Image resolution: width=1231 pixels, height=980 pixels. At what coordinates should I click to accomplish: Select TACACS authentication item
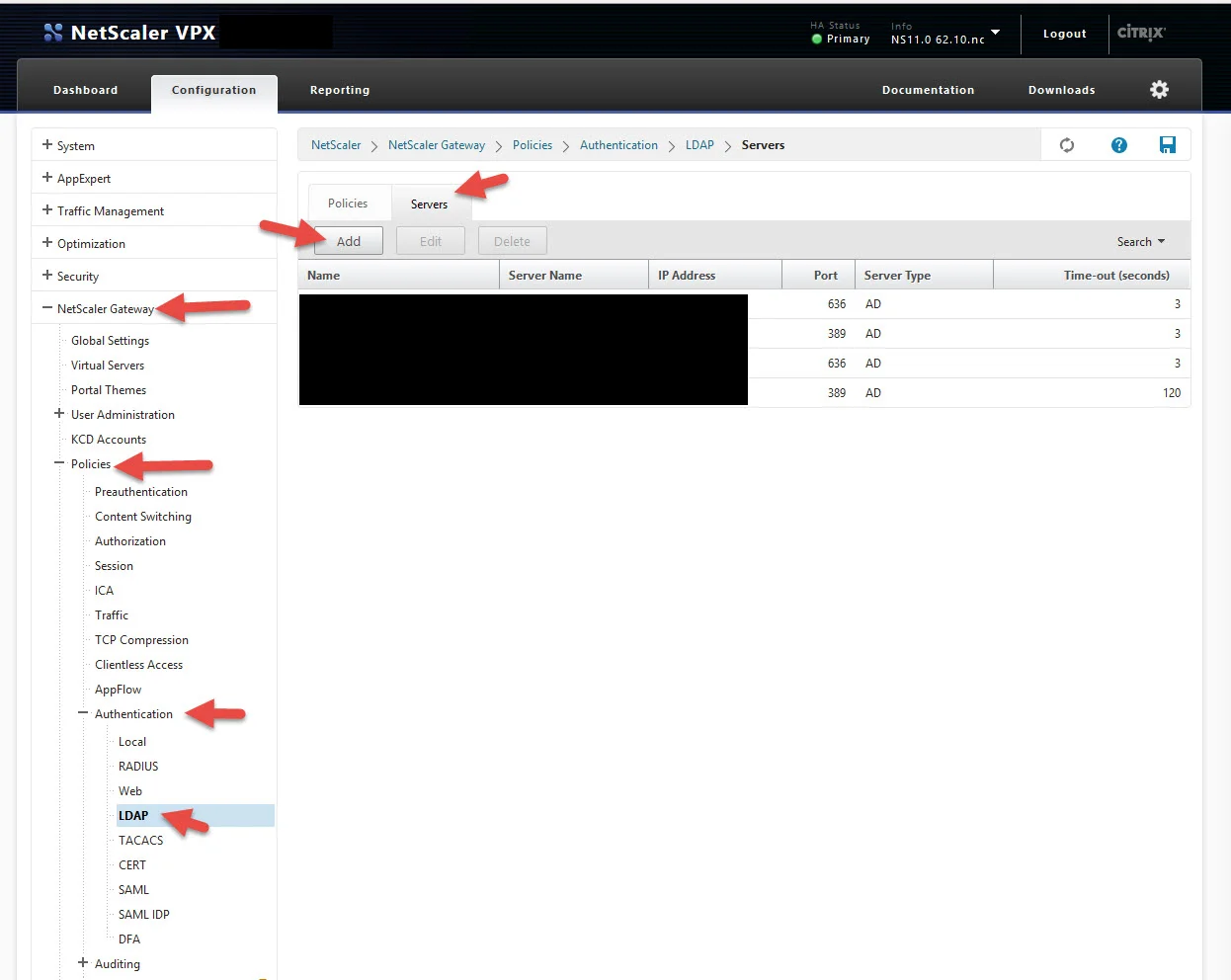tap(140, 841)
